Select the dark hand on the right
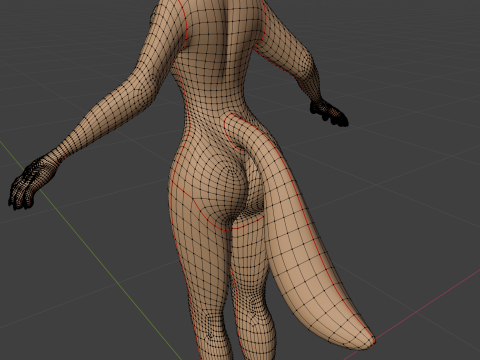The height and width of the screenshot is (360, 480). [329, 113]
